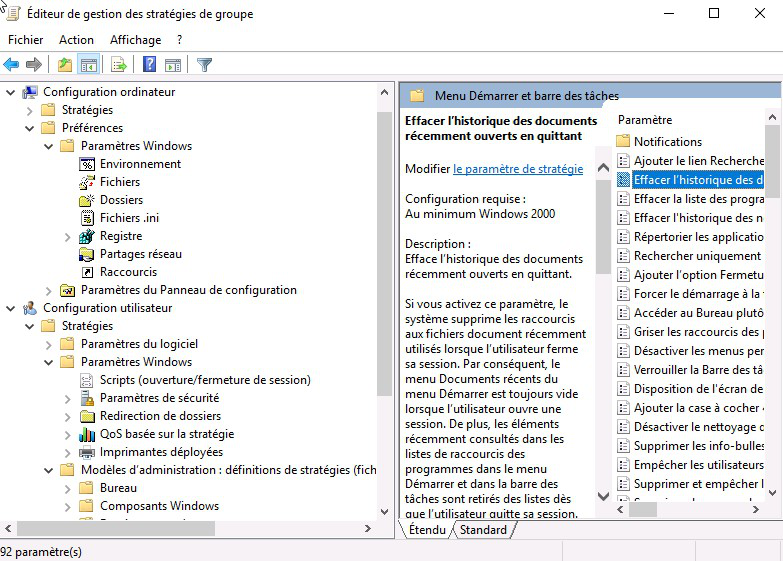Image resolution: width=783 pixels, height=561 pixels.
Task: Open the Action menu
Action: (x=76, y=40)
